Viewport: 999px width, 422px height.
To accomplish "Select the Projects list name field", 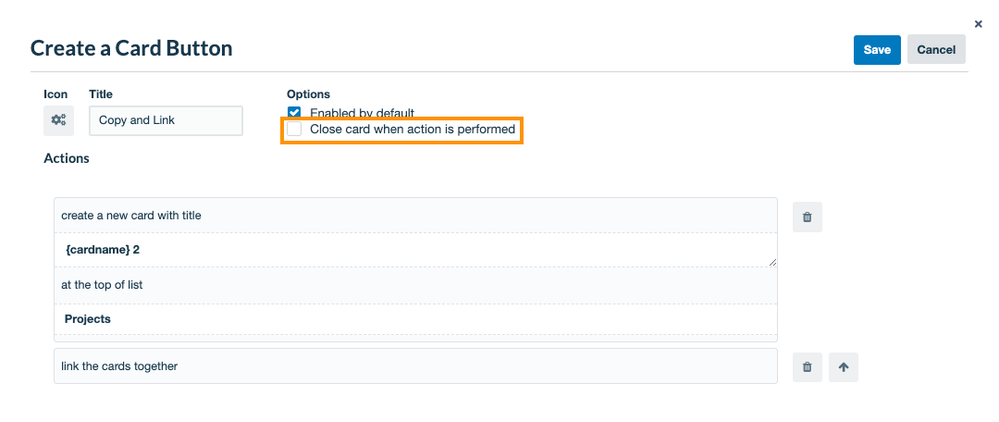I will pyautogui.click(x=416, y=319).
